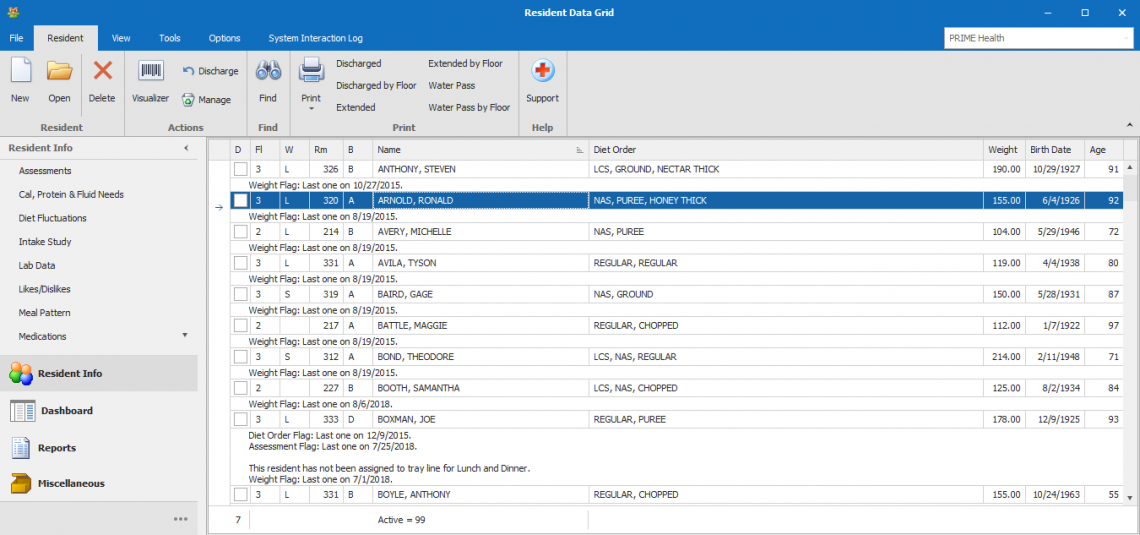Click the Discharge action button
Image resolution: width=1140 pixels, height=535 pixels.
(x=210, y=71)
